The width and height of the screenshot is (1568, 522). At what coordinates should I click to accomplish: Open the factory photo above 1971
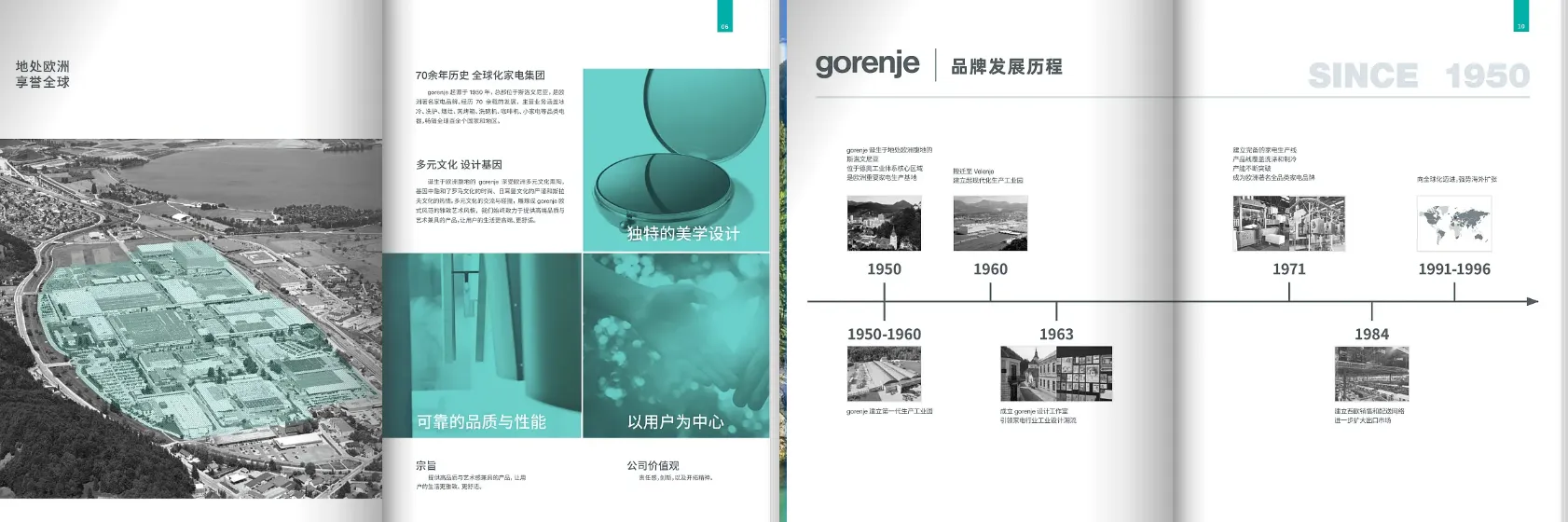coord(1288,224)
